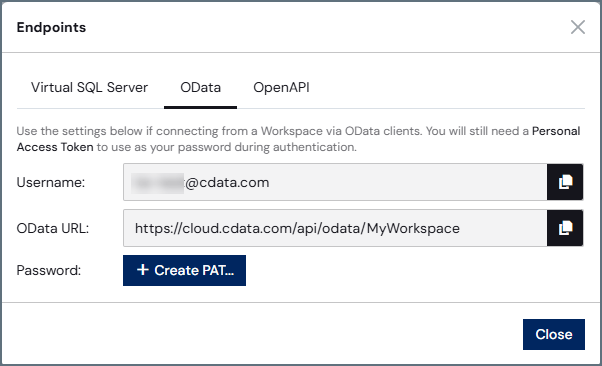This screenshot has height=366, width=602.
Task: Select the OData tab
Action: coord(200,88)
